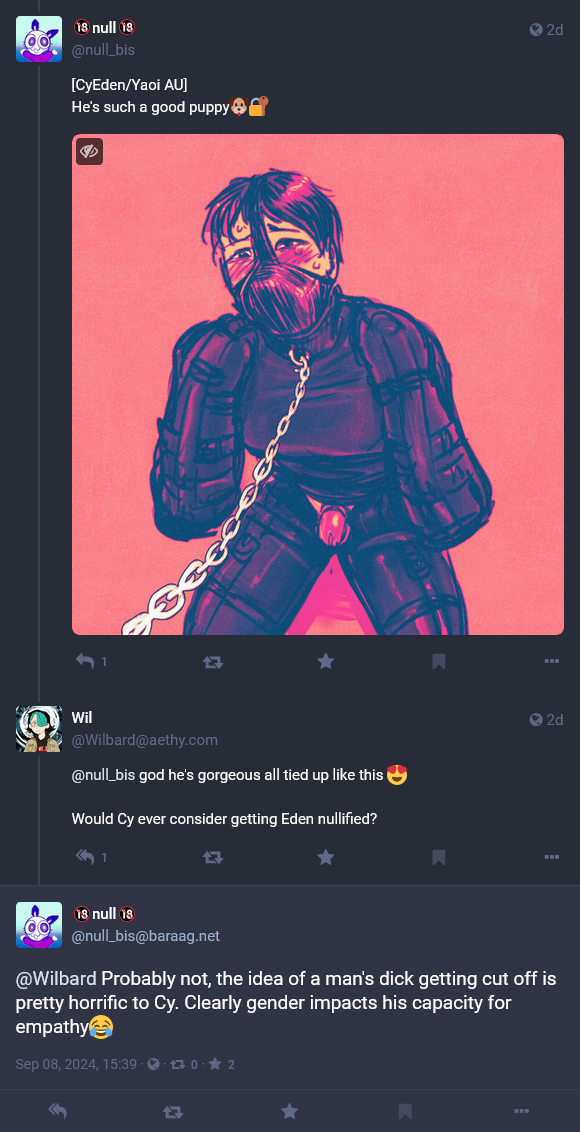This screenshot has height=1132, width=580.
Task: Open the Sep 08, 2024 timestamp link
Action: 76,1064
